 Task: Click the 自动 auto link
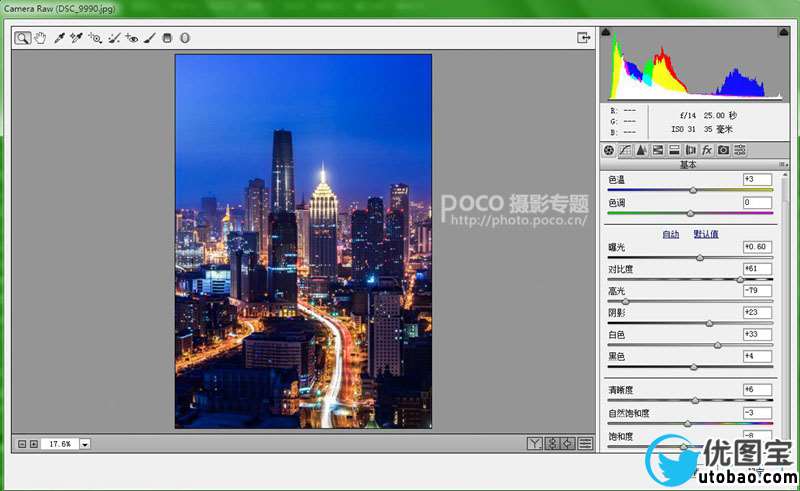tap(670, 234)
